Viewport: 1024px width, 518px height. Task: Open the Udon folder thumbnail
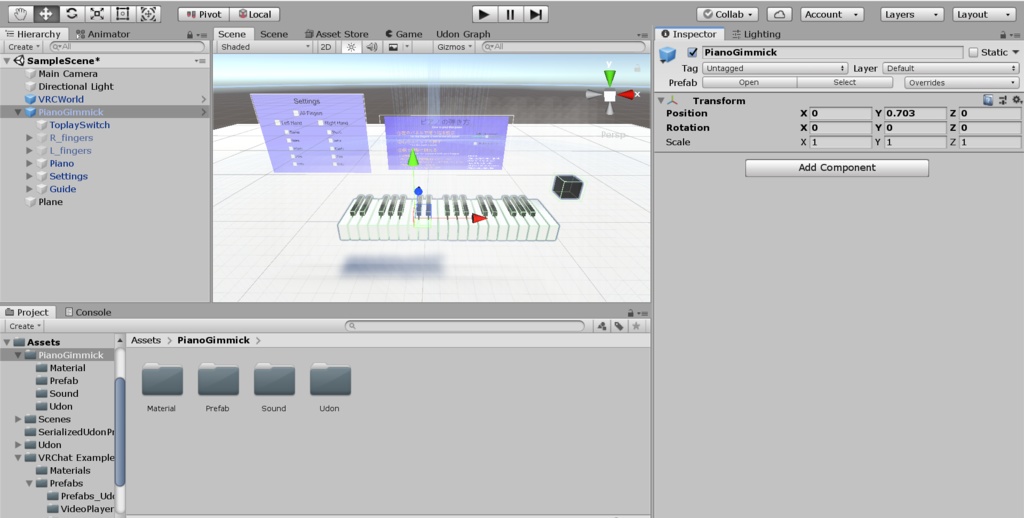click(330, 380)
